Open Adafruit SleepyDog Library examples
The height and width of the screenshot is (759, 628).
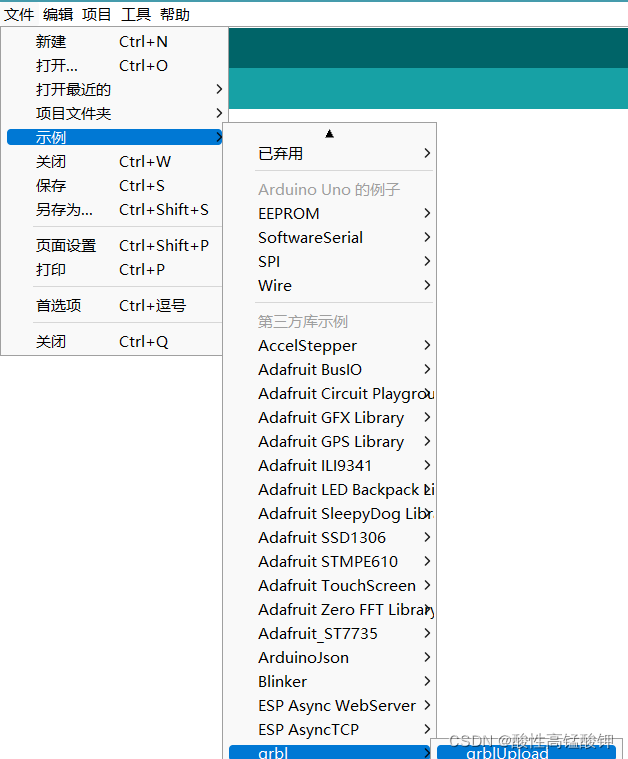331,514
